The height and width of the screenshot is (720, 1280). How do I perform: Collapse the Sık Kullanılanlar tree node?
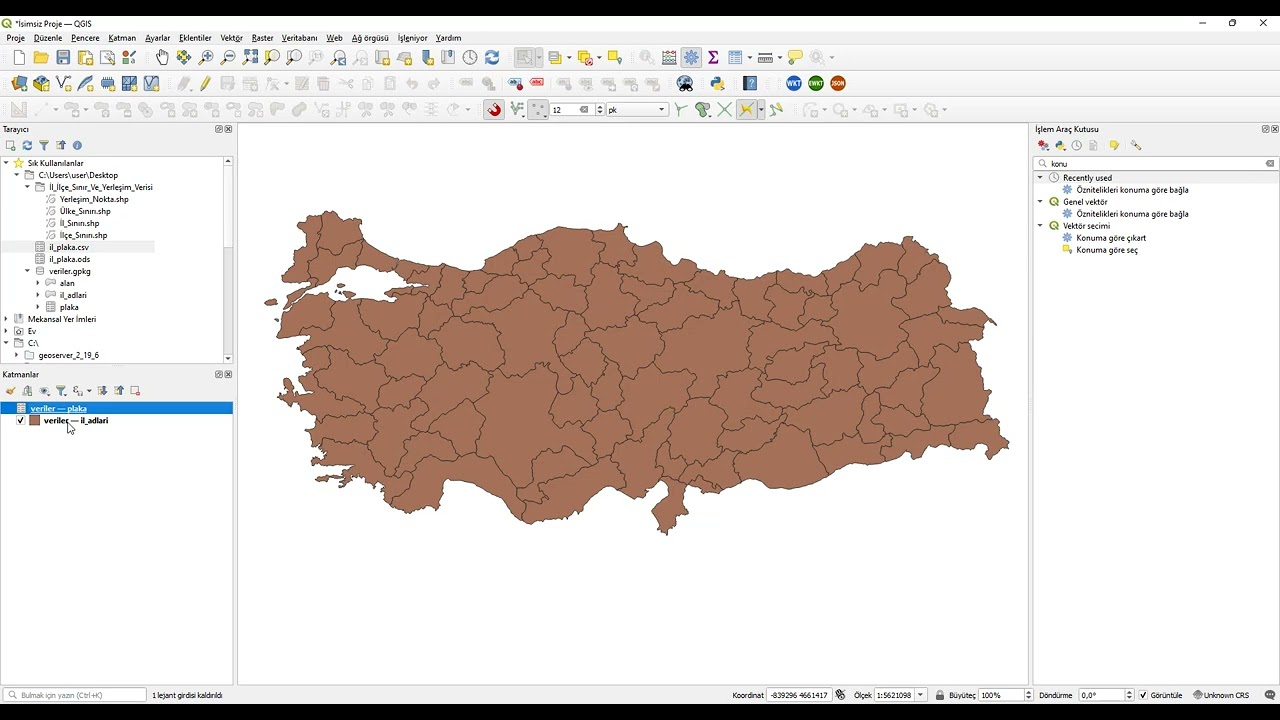click(6, 163)
